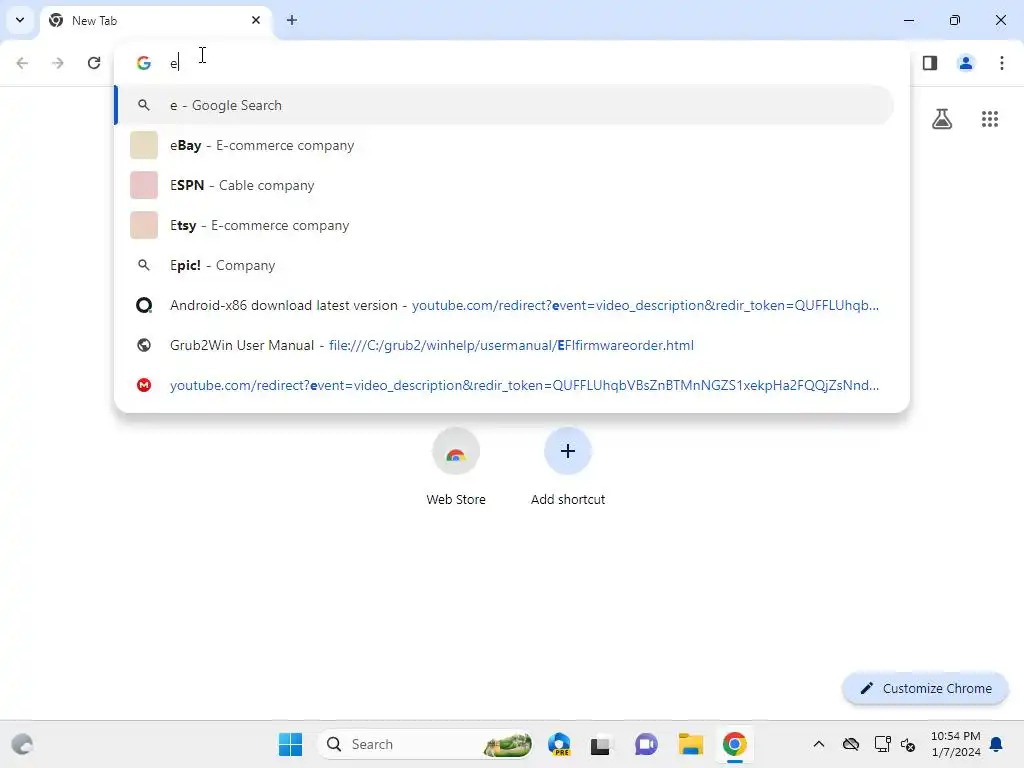Open the tab search dropdown arrow
Viewport: 1024px width, 768px height.
[x=20, y=20]
